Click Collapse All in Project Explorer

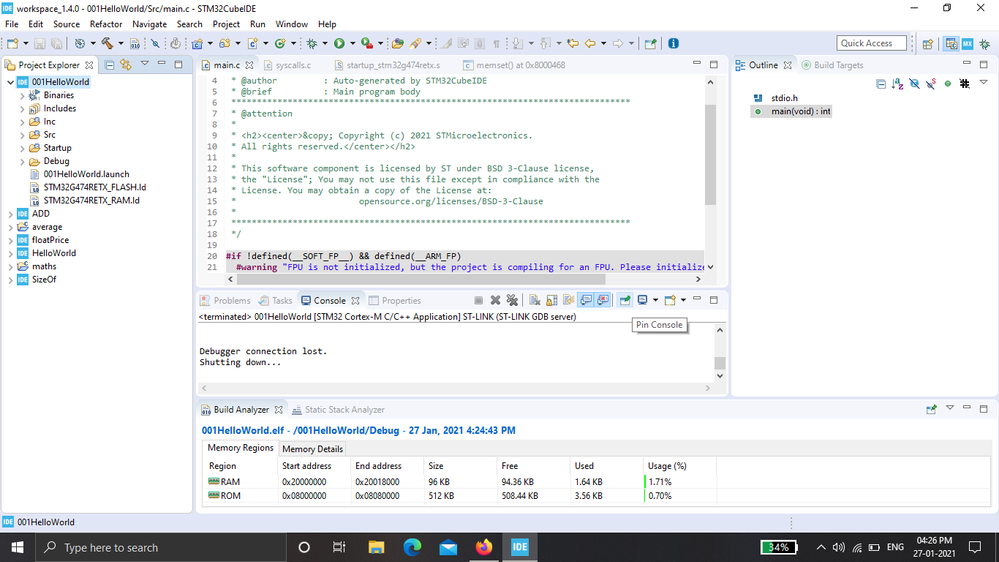point(109,65)
